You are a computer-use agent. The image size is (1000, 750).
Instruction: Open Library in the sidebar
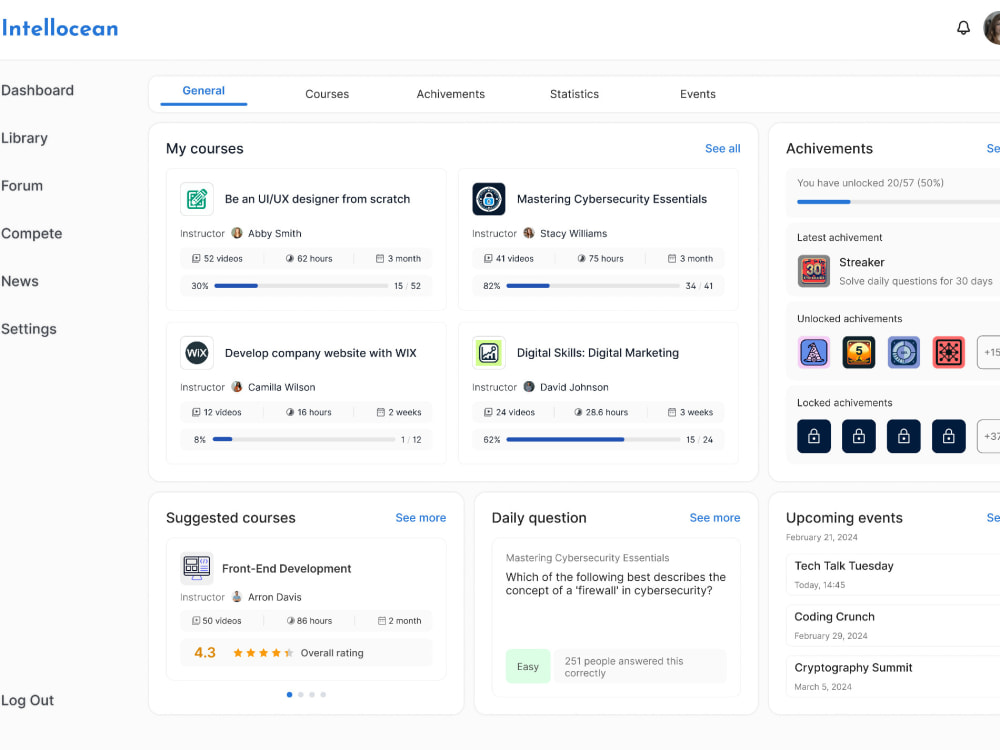pos(24,138)
